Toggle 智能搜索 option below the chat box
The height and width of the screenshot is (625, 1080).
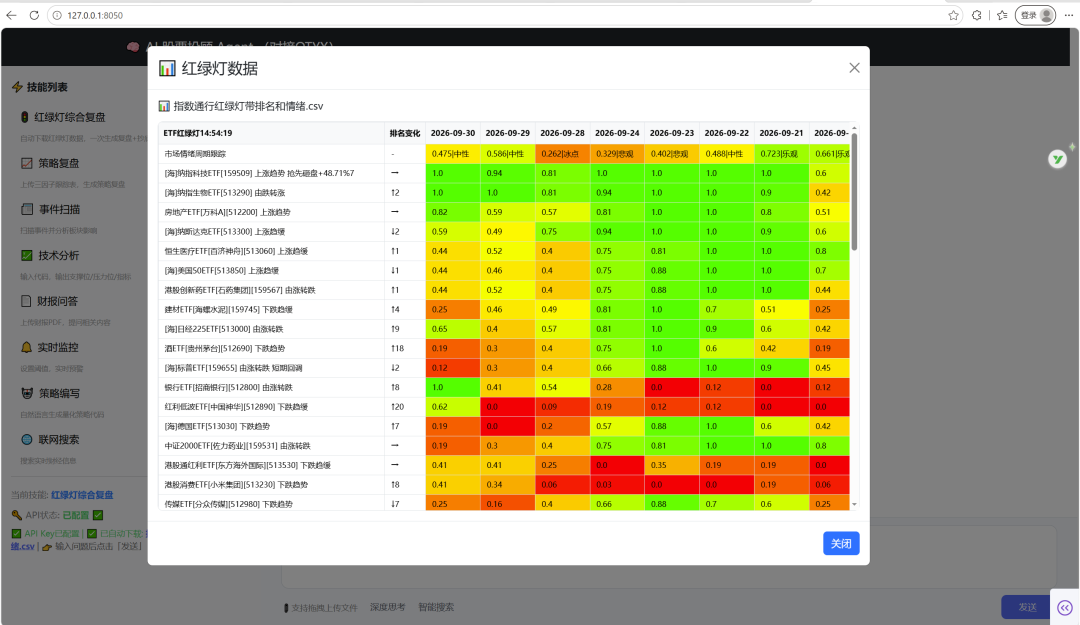436,607
